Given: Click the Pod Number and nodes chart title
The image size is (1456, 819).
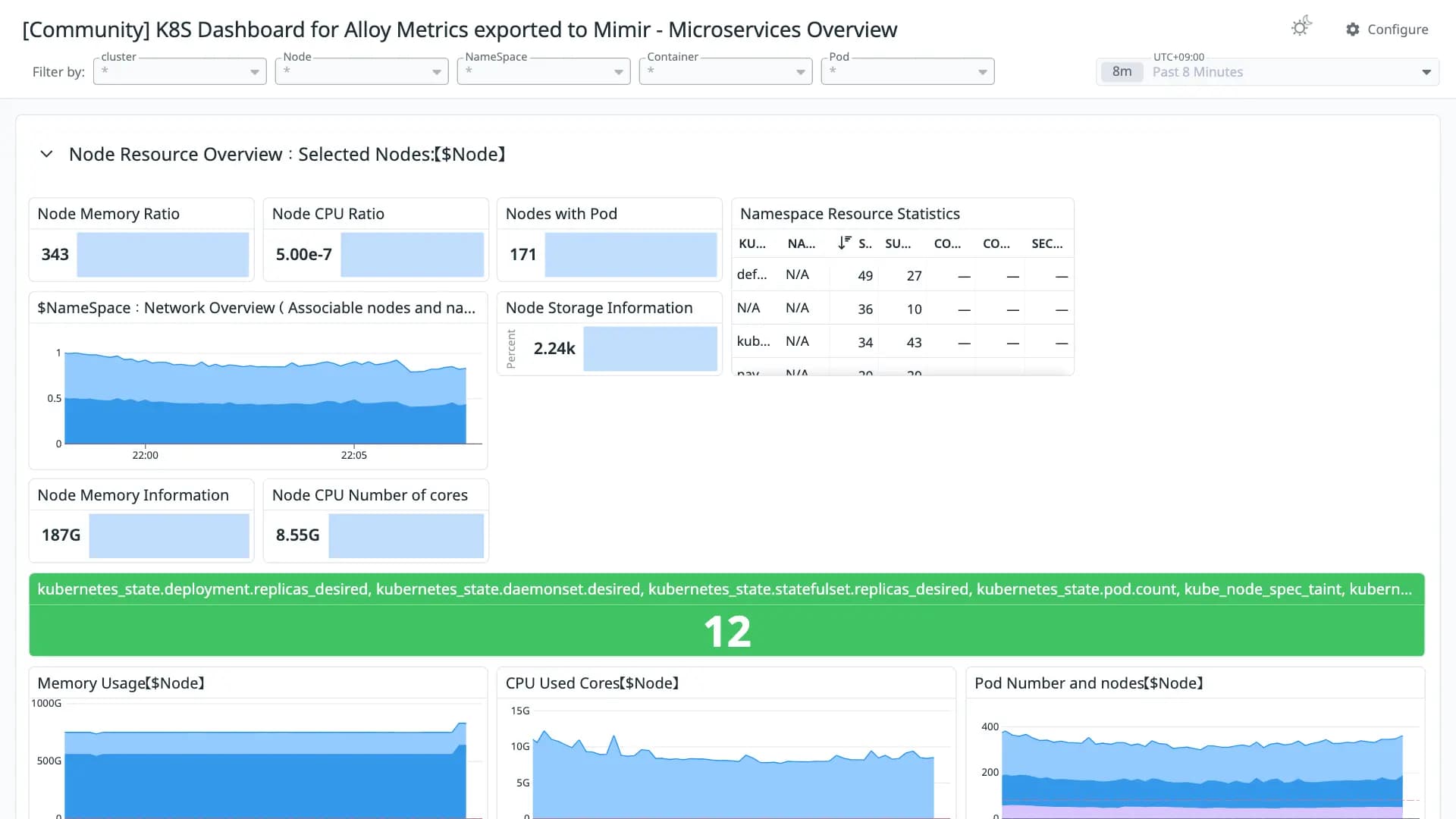Looking at the screenshot, I should pyautogui.click(x=1089, y=683).
